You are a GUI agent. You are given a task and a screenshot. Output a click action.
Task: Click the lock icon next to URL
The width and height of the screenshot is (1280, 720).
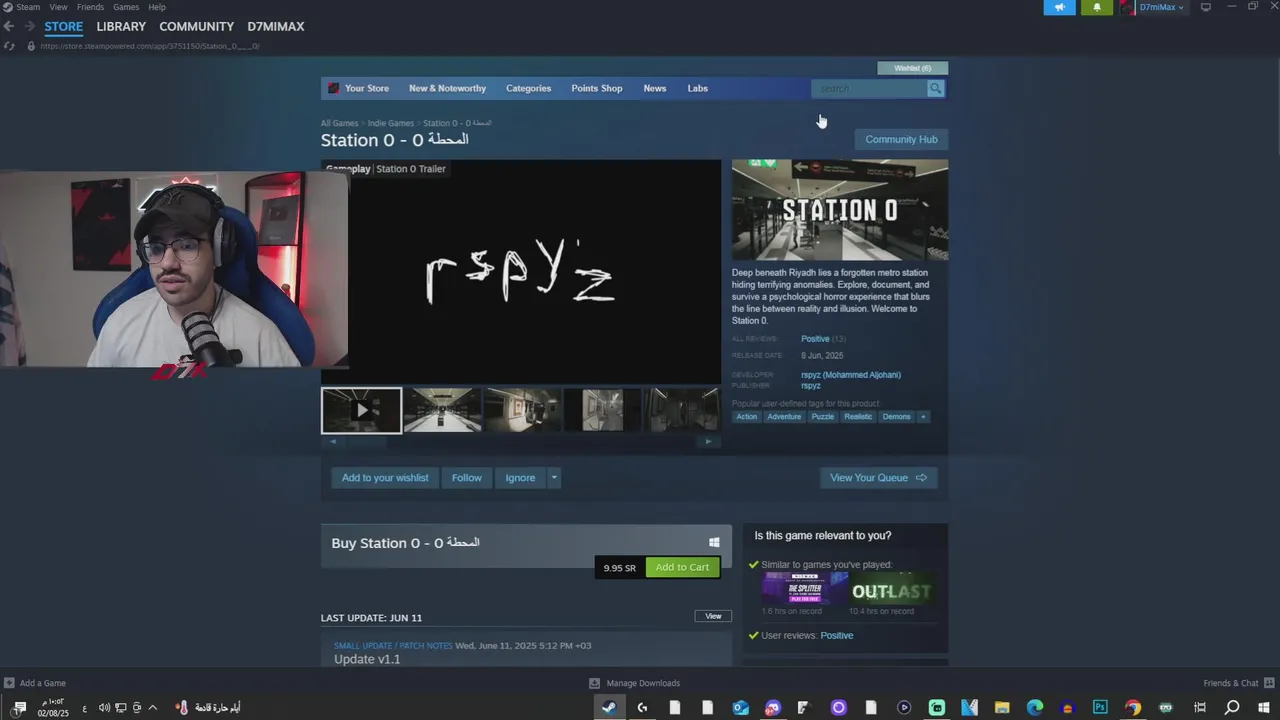(x=31, y=46)
